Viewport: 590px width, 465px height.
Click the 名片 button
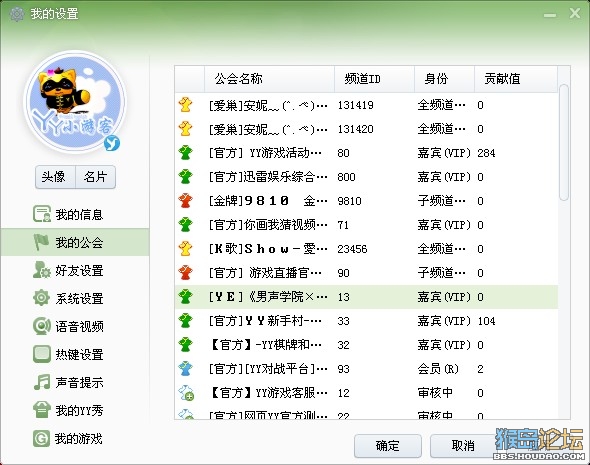pos(96,177)
